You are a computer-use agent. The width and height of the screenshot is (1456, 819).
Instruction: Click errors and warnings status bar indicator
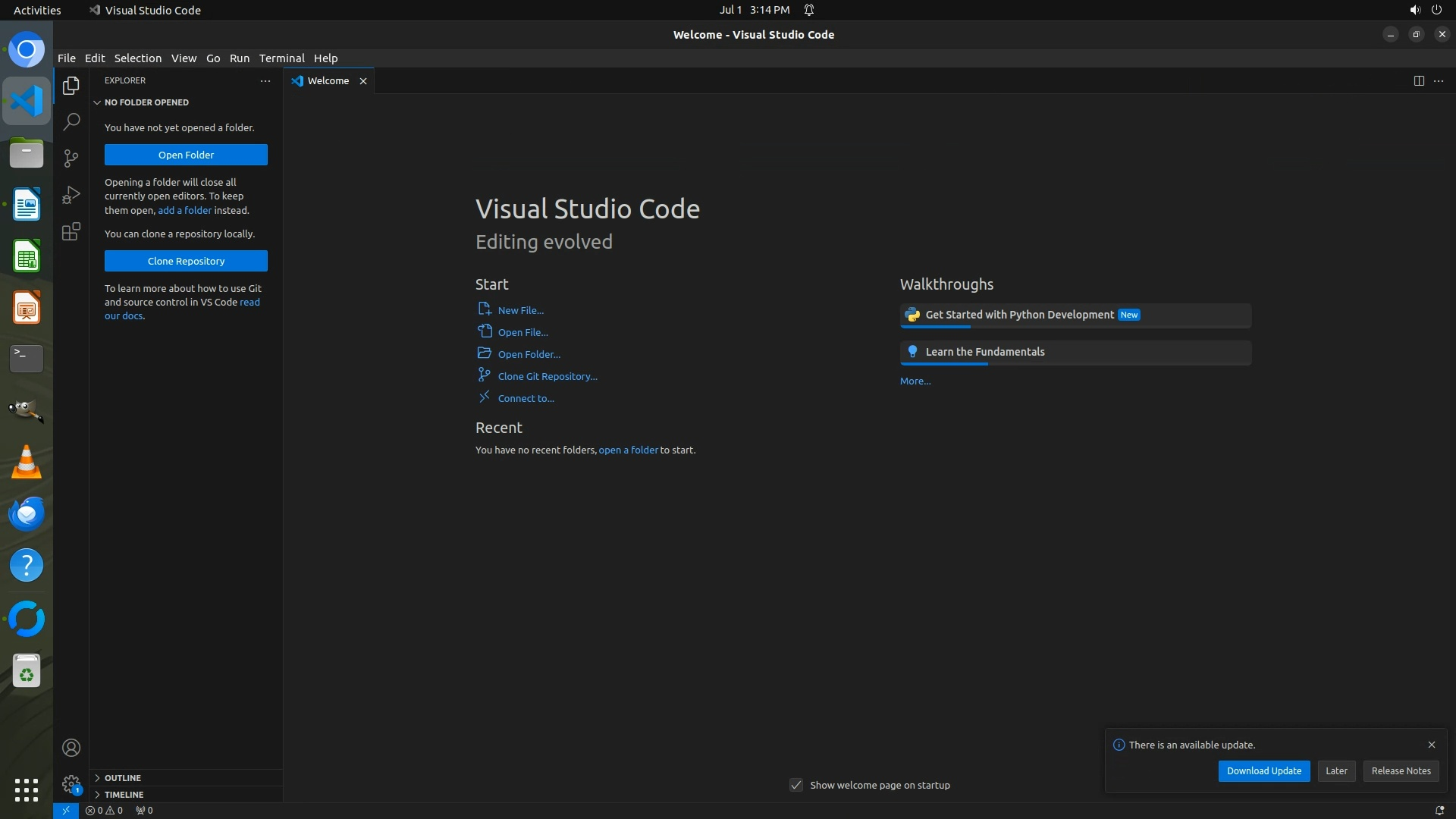tap(104, 810)
